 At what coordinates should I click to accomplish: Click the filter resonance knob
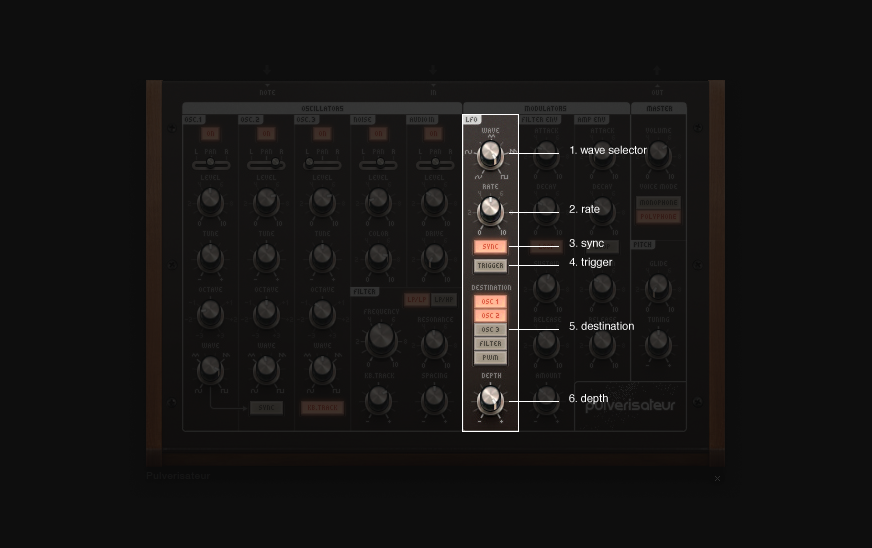pos(434,343)
